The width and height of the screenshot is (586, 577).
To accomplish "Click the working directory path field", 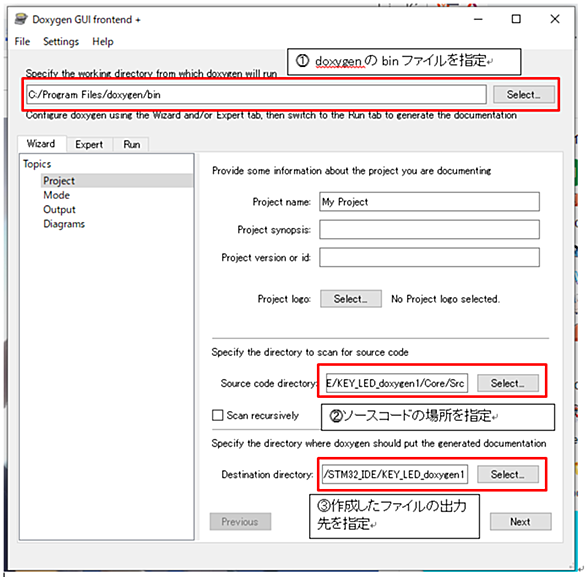I will (256, 95).
